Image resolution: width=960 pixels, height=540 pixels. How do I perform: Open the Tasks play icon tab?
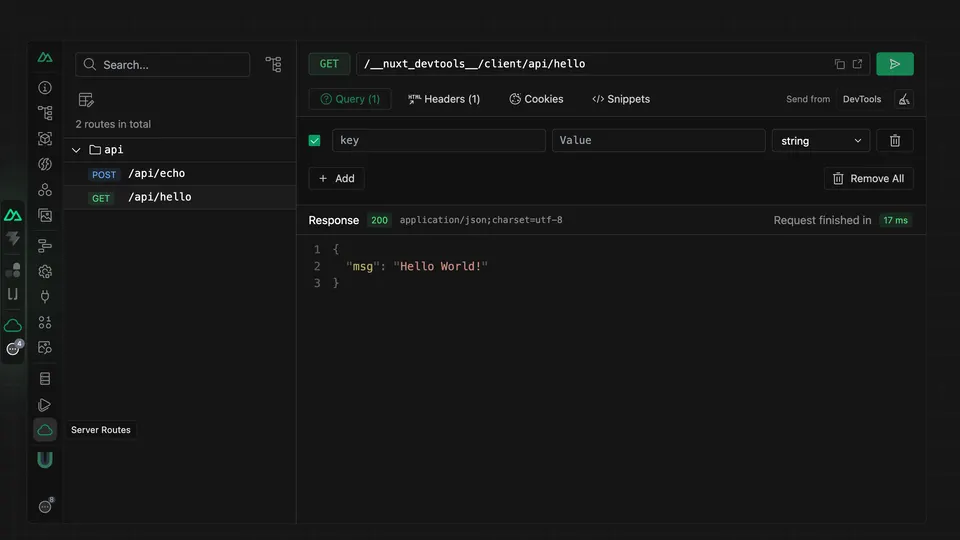[45, 405]
